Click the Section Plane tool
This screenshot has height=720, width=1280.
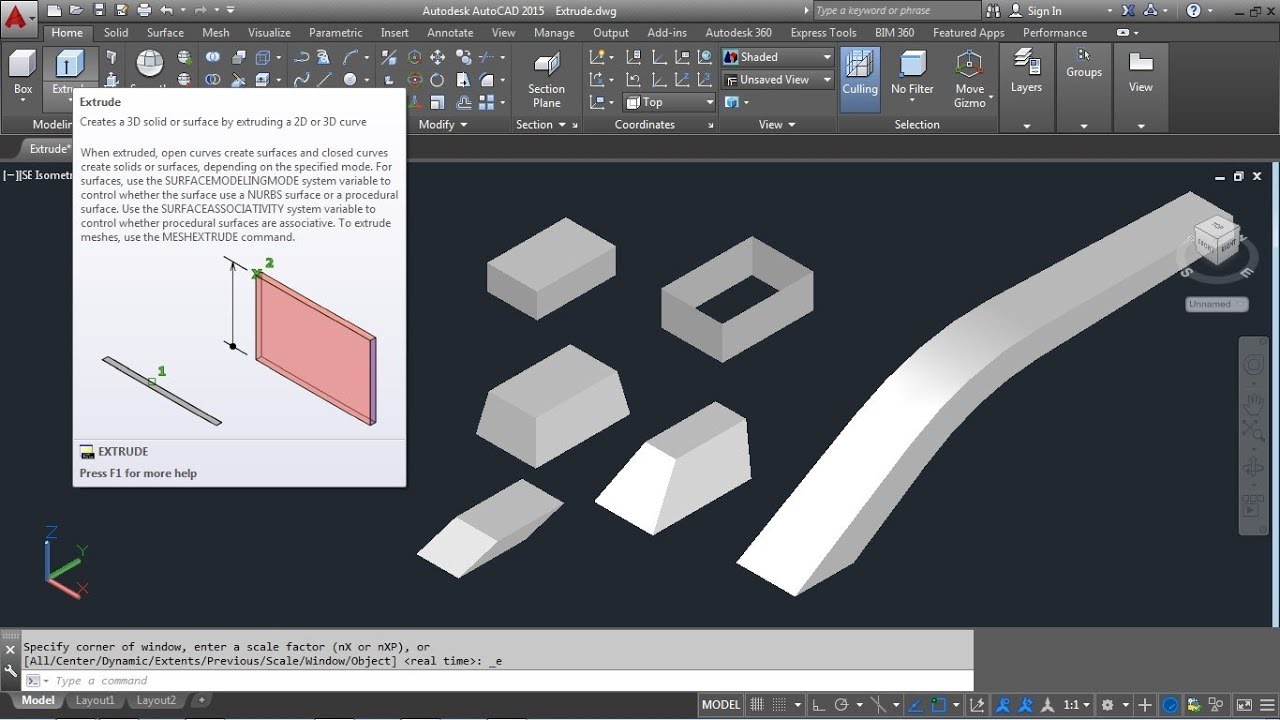pyautogui.click(x=546, y=79)
